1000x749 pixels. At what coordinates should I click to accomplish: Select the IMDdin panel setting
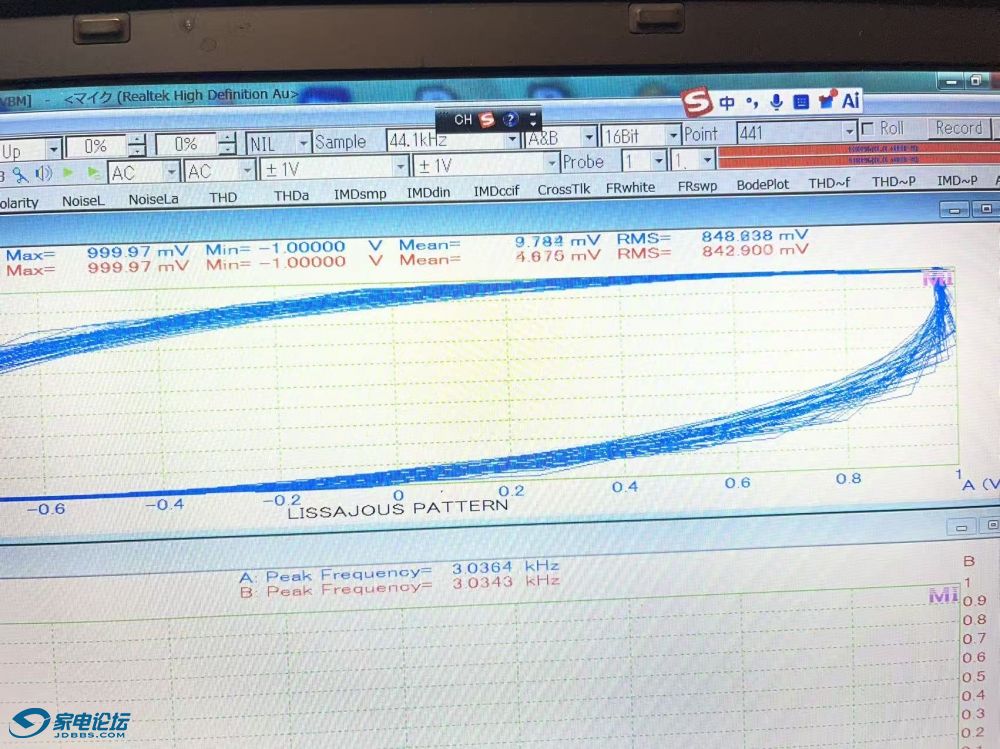pos(429,192)
